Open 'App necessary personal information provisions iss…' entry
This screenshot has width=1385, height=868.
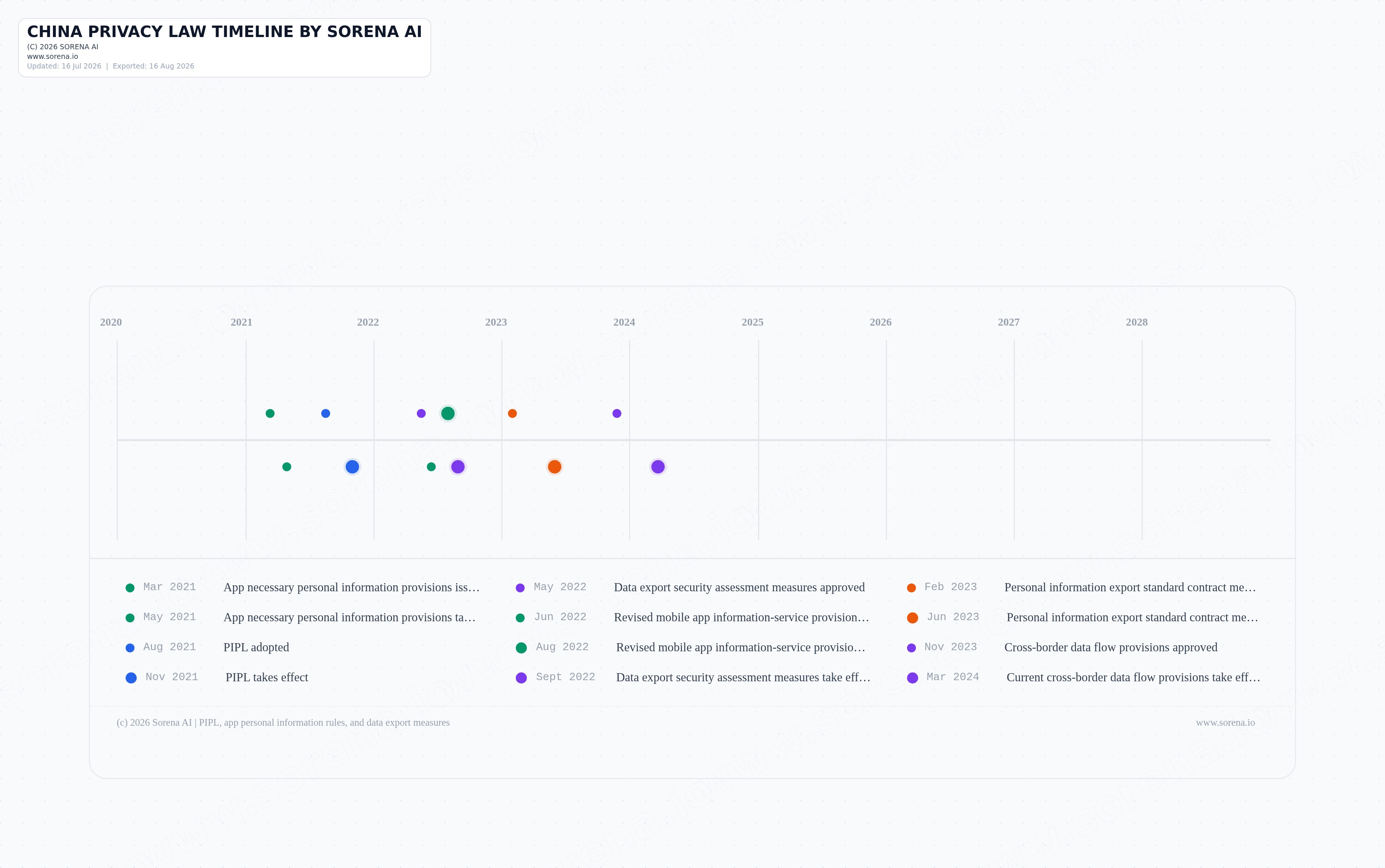point(351,587)
